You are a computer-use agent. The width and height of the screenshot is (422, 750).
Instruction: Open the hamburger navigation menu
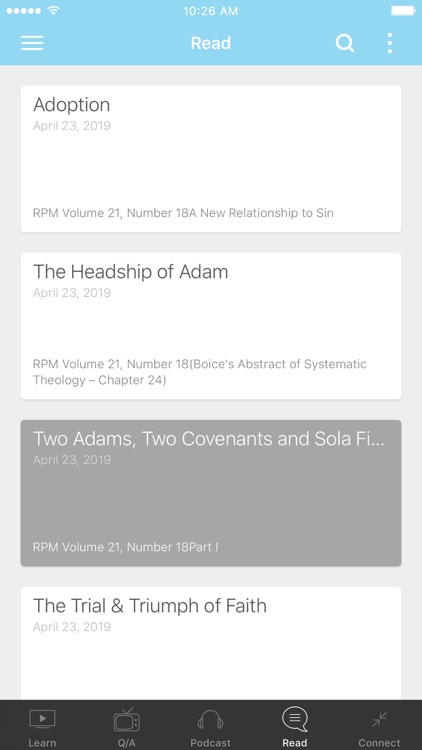(32, 43)
